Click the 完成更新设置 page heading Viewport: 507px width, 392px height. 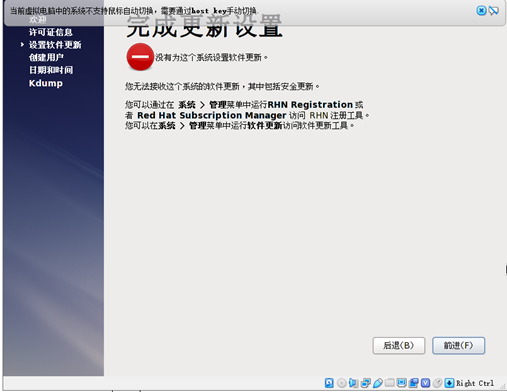pos(205,26)
